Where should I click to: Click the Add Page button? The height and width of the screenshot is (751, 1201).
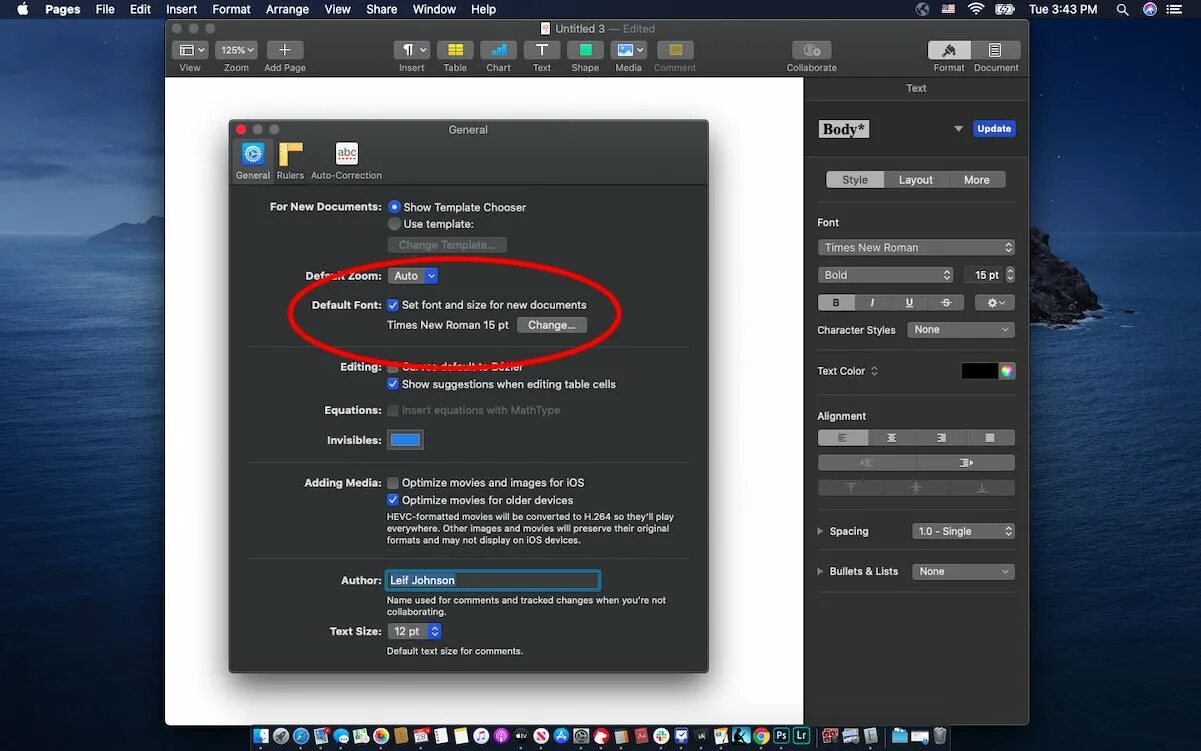[285, 50]
